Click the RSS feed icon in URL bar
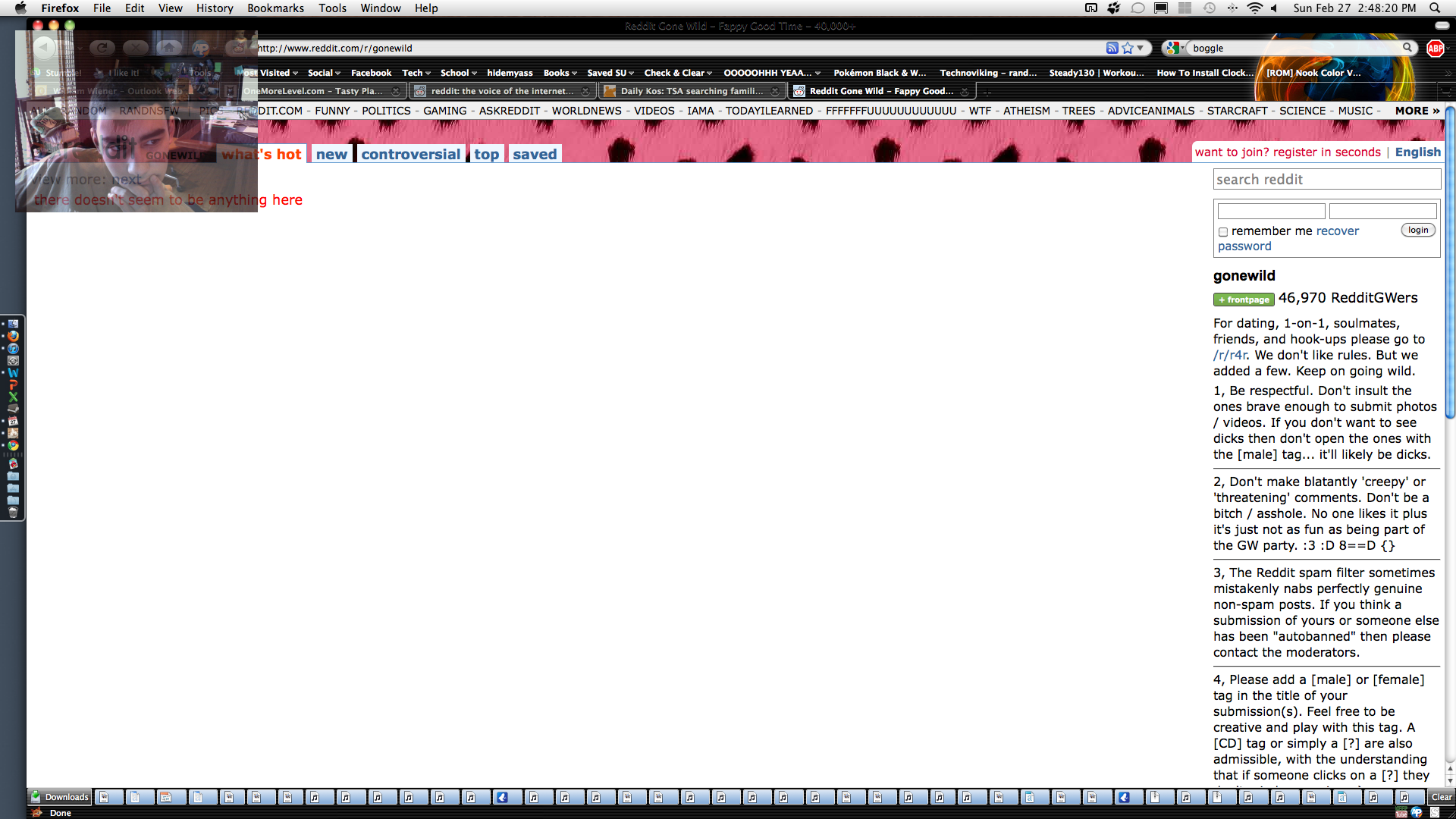 (1112, 48)
